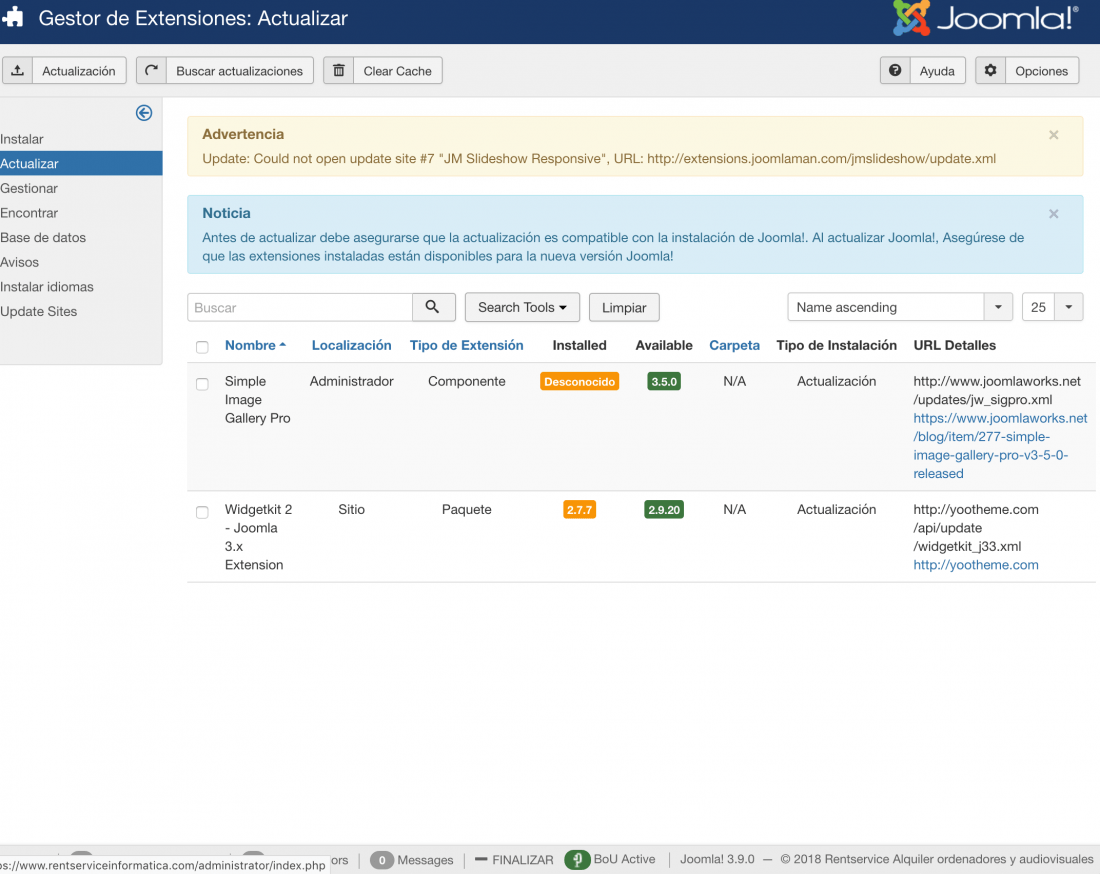Screen dimensions: 1100x874
Task: Sort by Tipo de Extensión column
Action: [x=467, y=345]
